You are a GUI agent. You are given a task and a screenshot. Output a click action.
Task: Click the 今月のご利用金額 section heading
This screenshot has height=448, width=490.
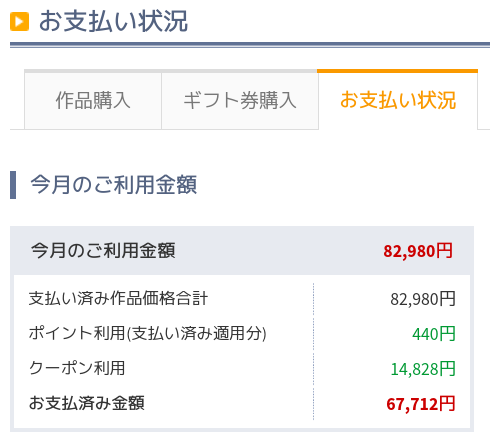click(113, 184)
